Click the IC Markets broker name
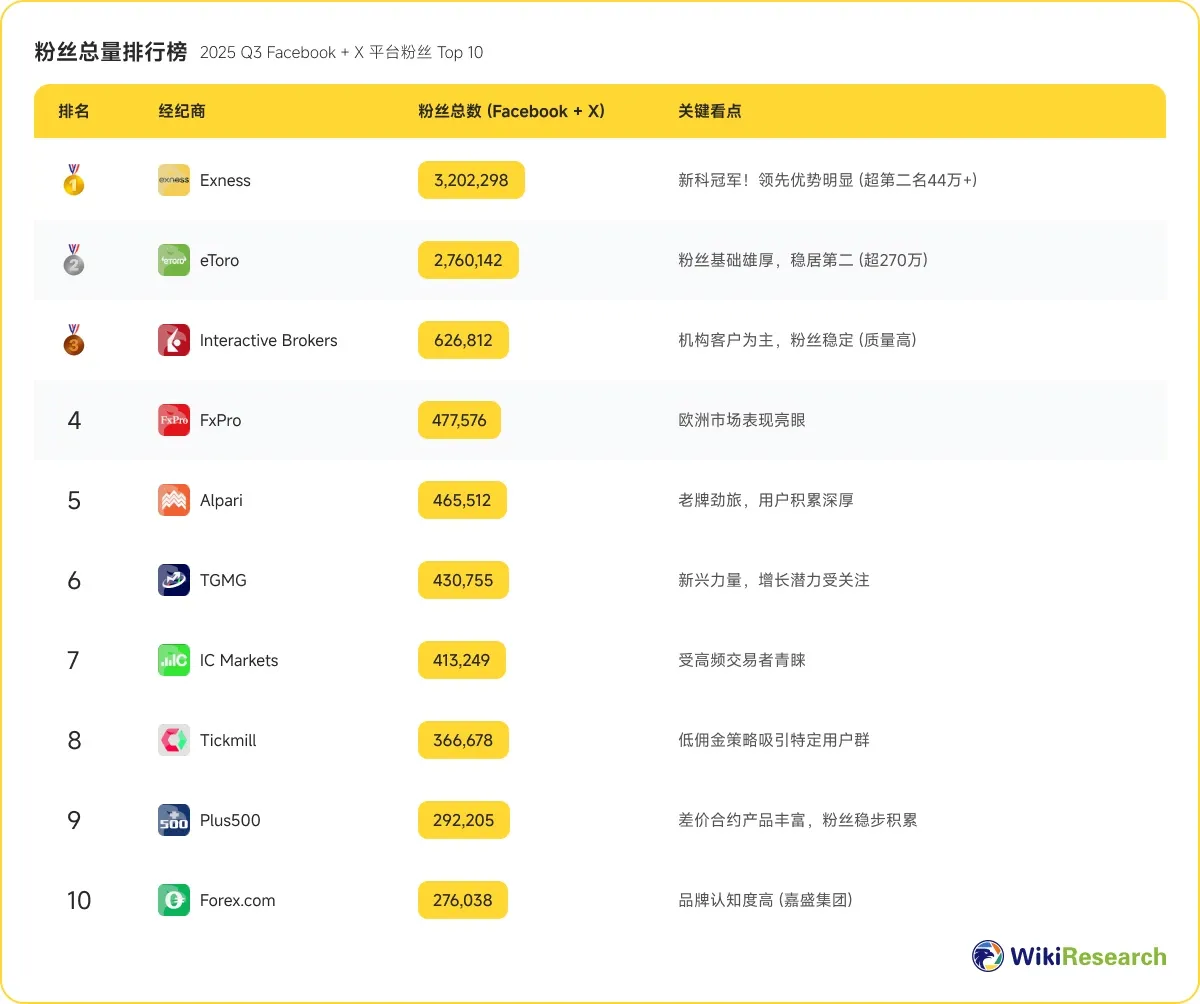Image resolution: width=1200 pixels, height=1004 pixels. pyautogui.click(x=239, y=660)
